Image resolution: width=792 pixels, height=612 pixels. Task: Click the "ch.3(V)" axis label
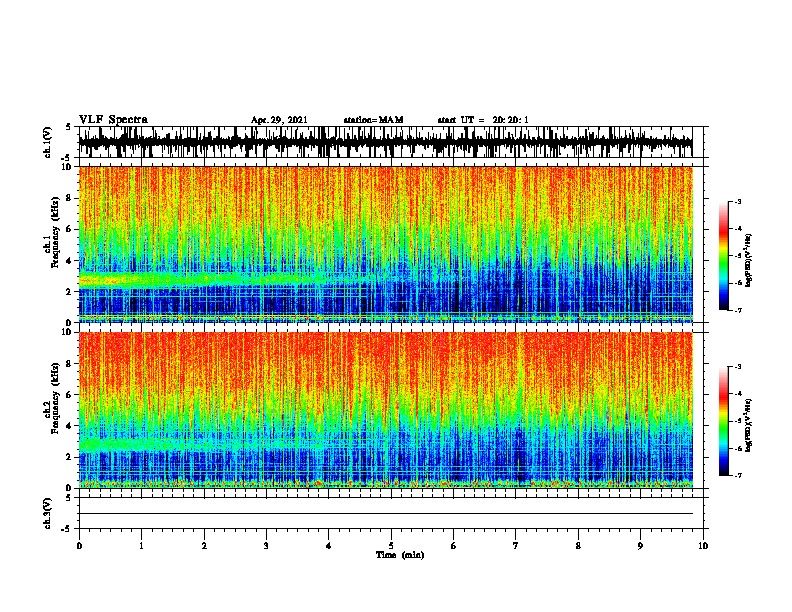click(47, 513)
